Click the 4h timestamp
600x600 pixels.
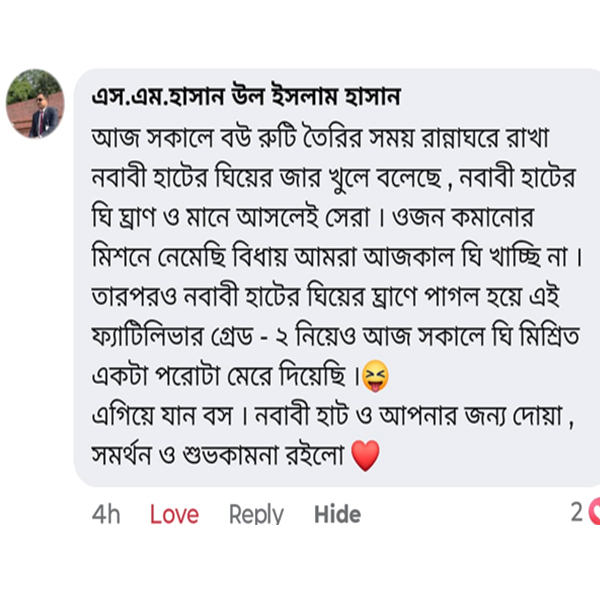click(x=106, y=514)
